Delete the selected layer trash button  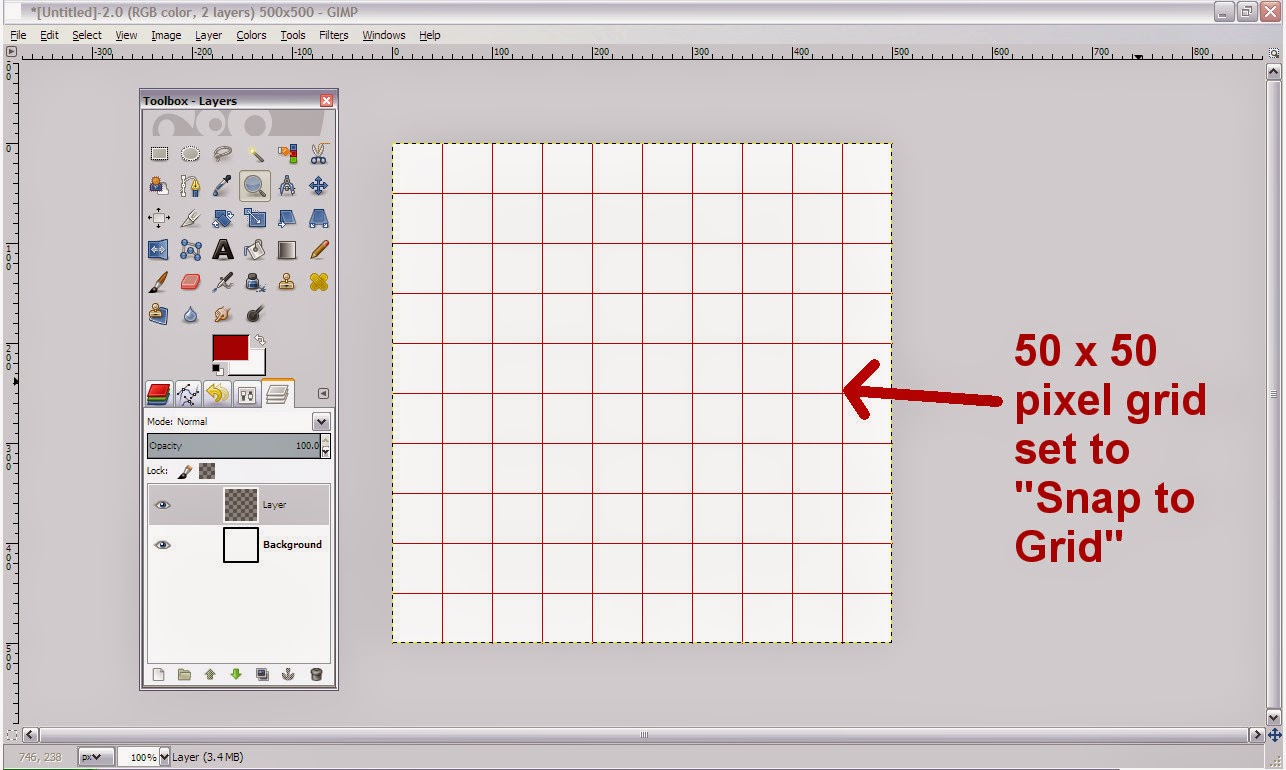(x=316, y=675)
